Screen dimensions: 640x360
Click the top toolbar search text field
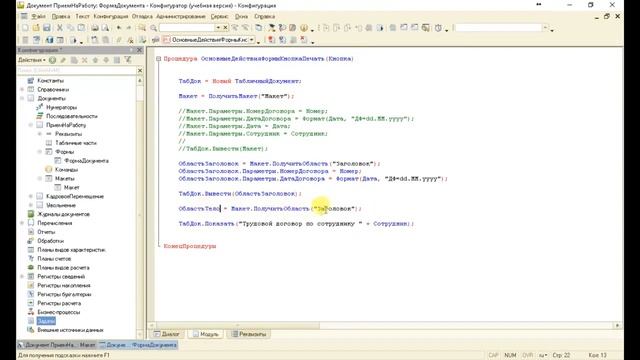(187, 28)
